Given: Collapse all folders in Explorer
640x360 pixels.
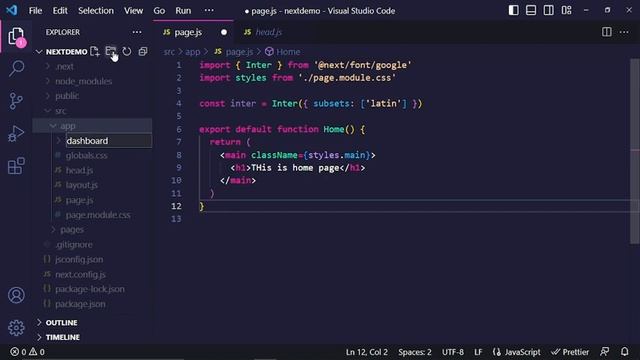Looking at the screenshot, I should coord(143,51).
